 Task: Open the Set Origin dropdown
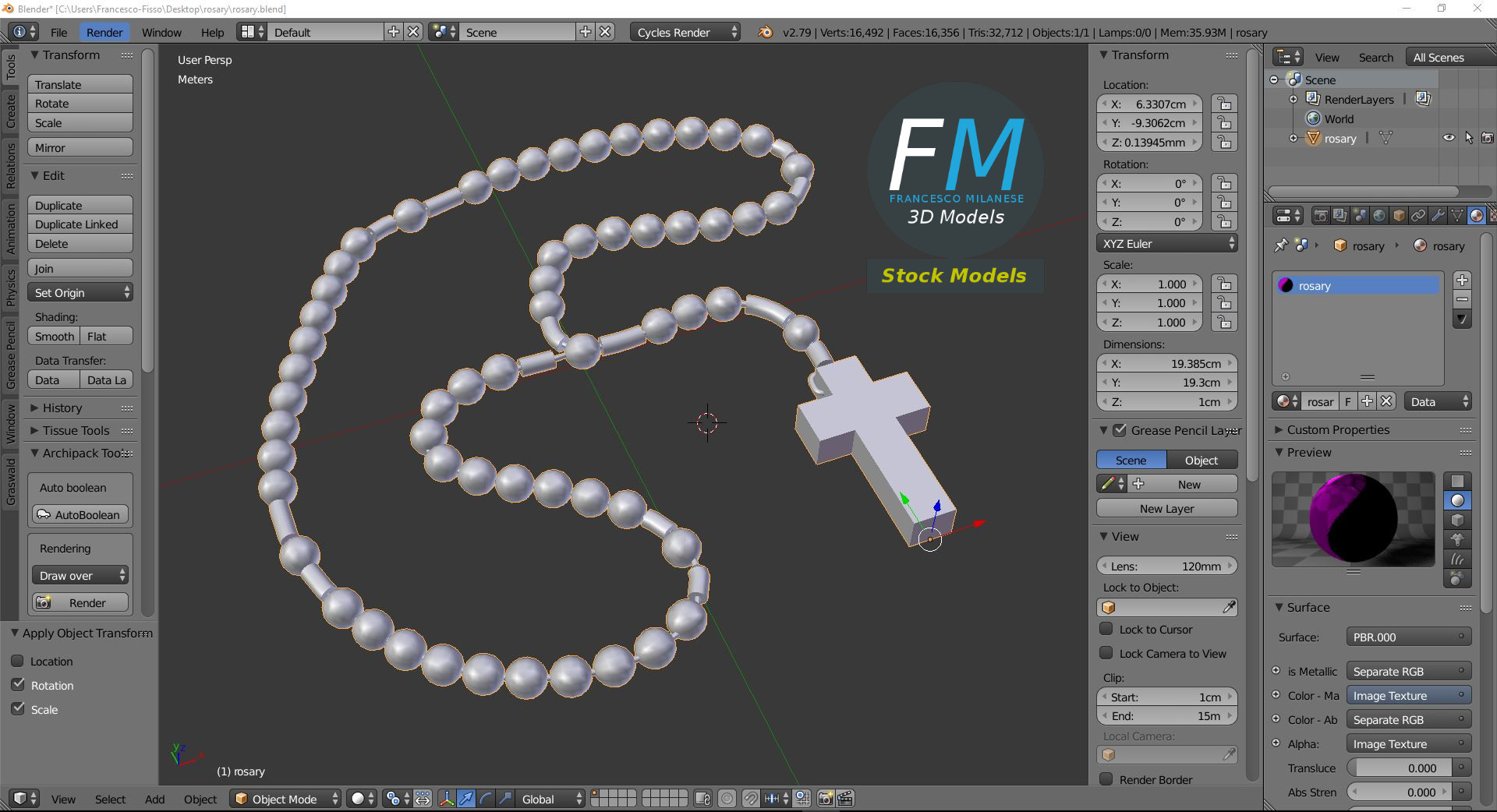[x=80, y=292]
